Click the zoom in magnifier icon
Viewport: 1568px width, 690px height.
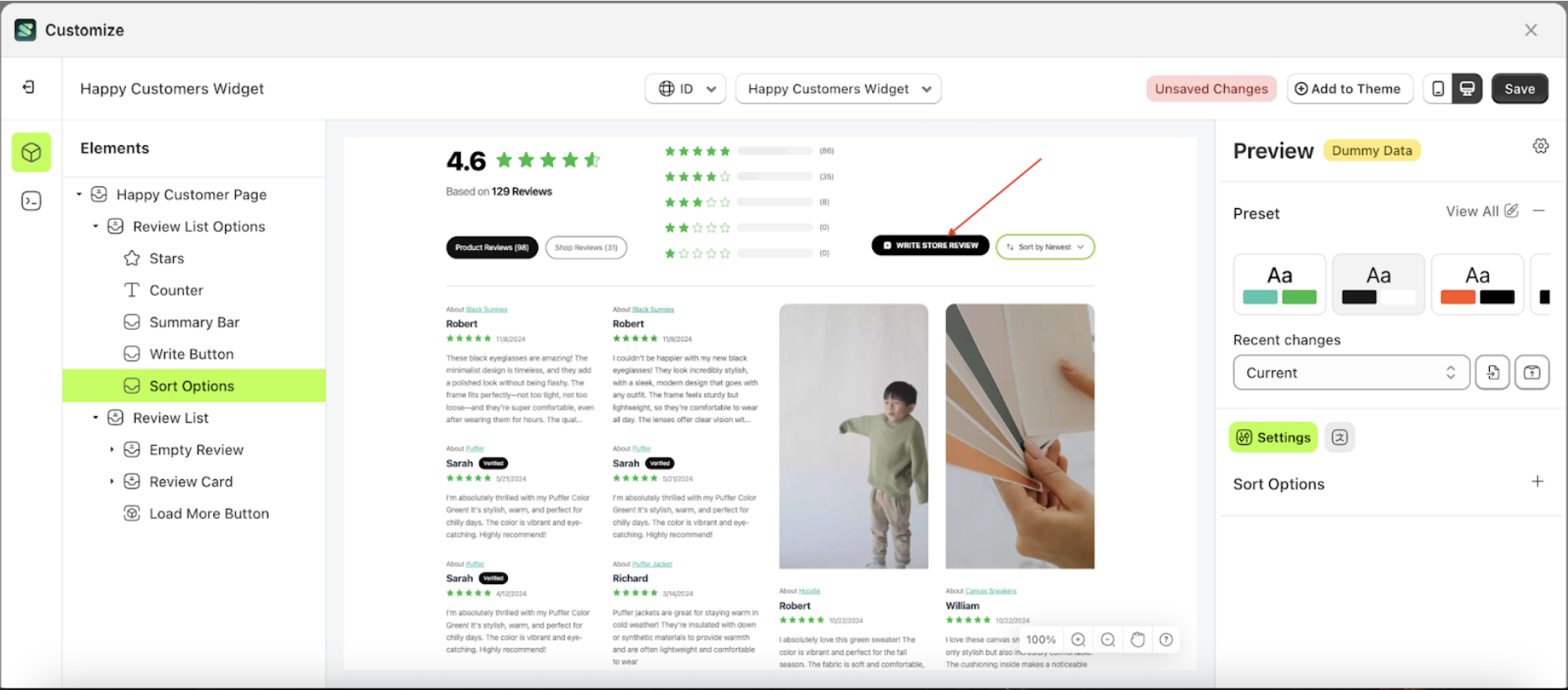point(1079,640)
